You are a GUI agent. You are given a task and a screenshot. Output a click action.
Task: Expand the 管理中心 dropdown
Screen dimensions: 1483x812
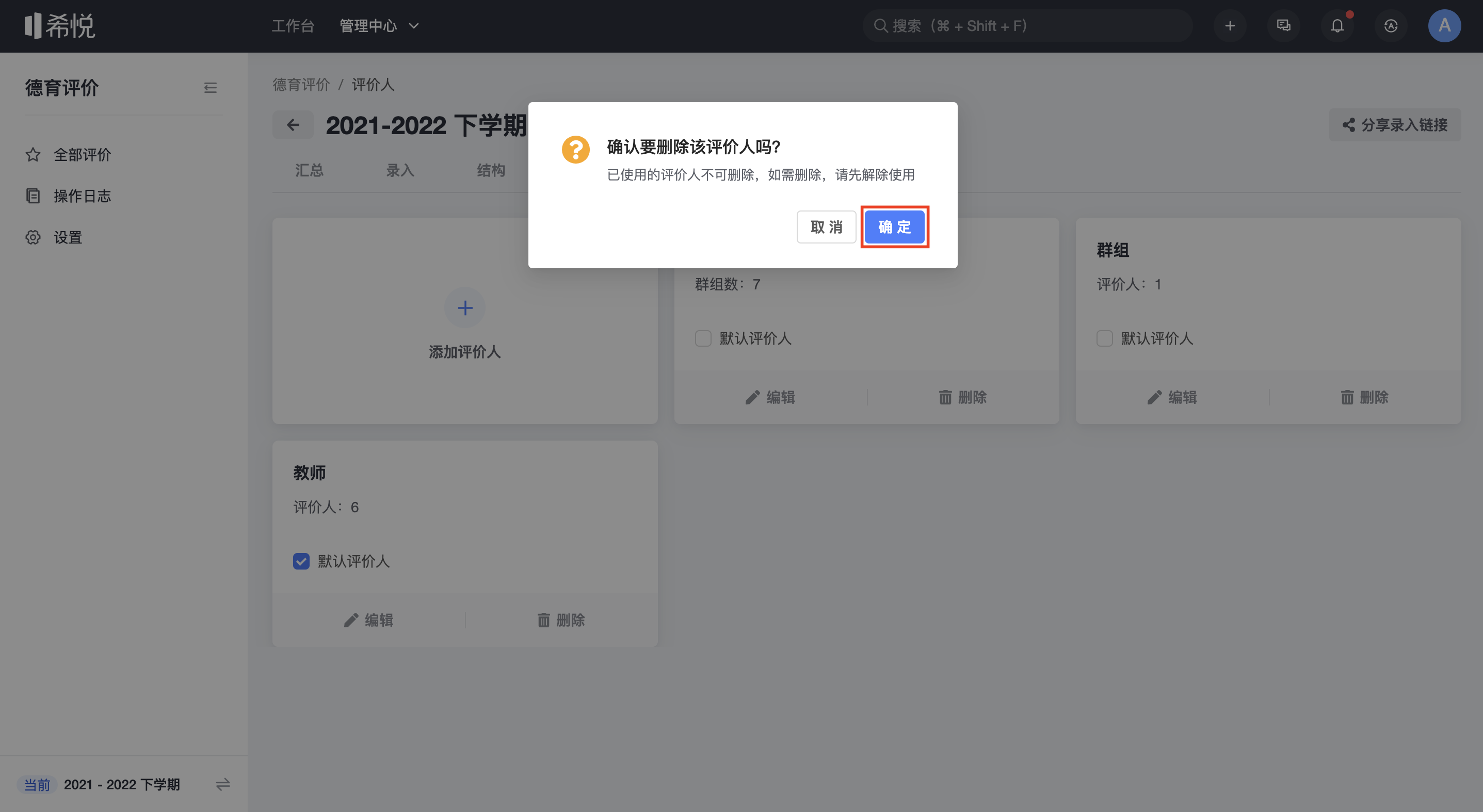click(379, 26)
